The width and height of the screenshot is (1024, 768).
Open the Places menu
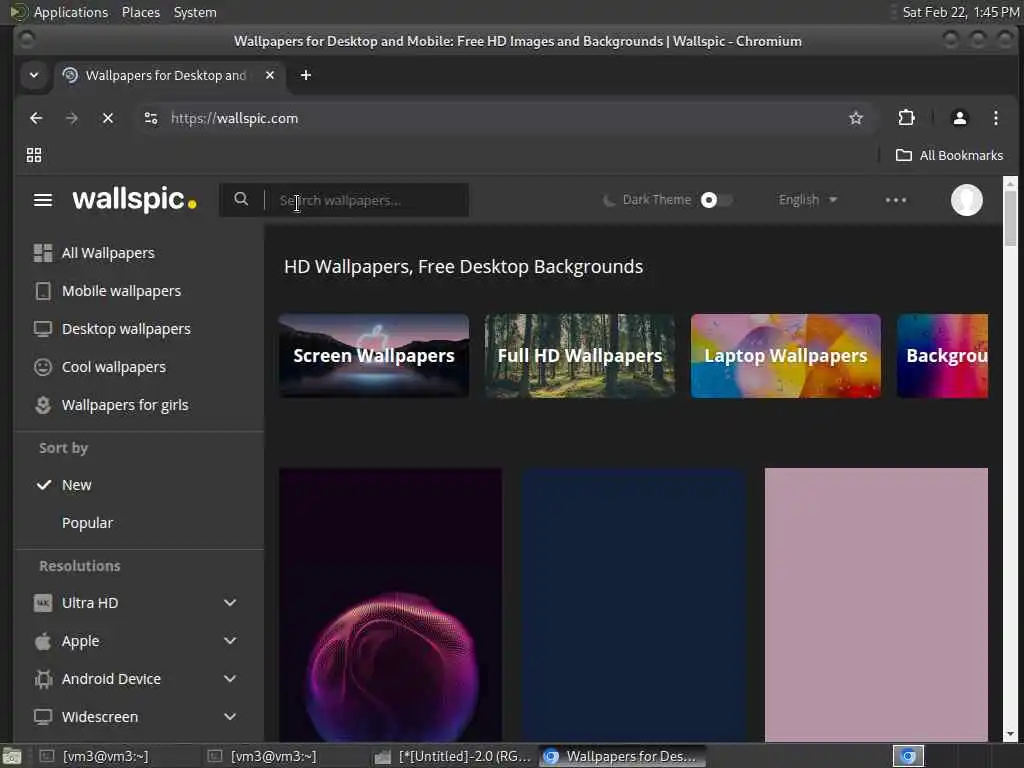click(x=141, y=12)
